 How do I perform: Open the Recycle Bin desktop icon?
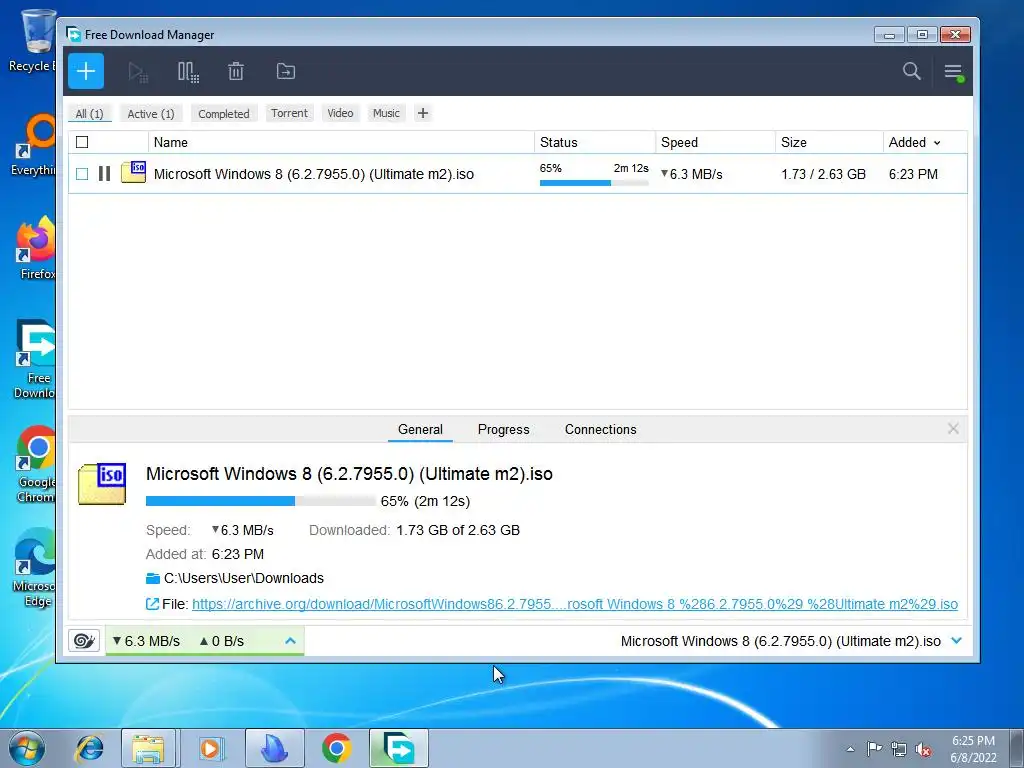click(34, 40)
